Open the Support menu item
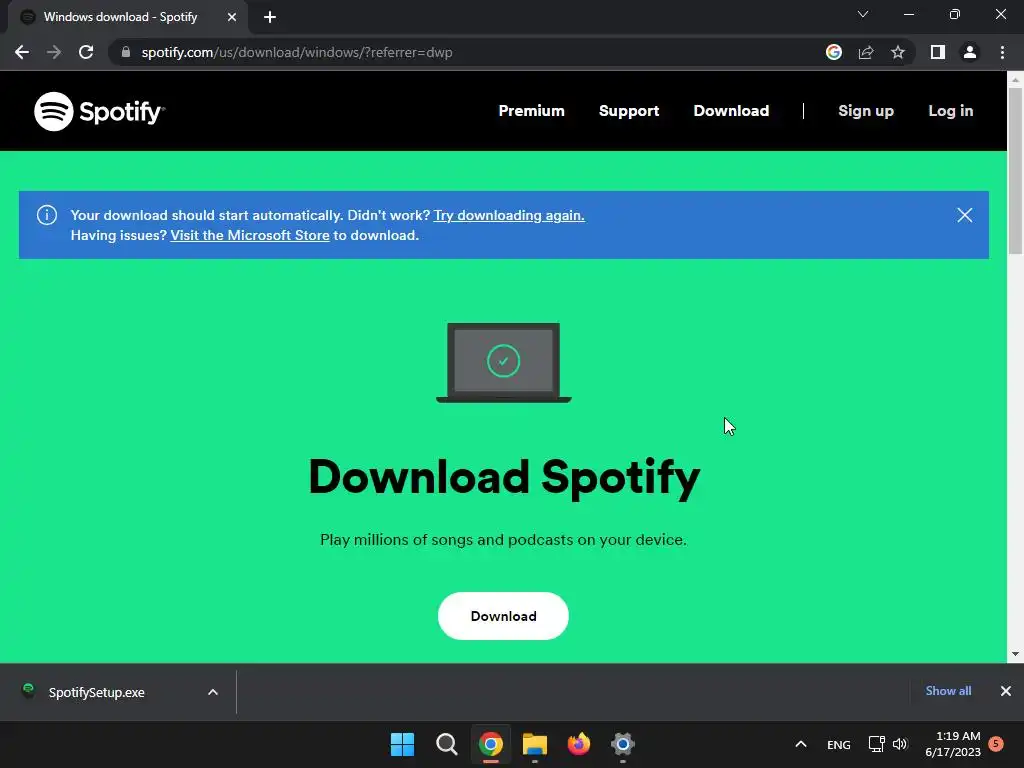This screenshot has height=768, width=1024. tap(629, 111)
